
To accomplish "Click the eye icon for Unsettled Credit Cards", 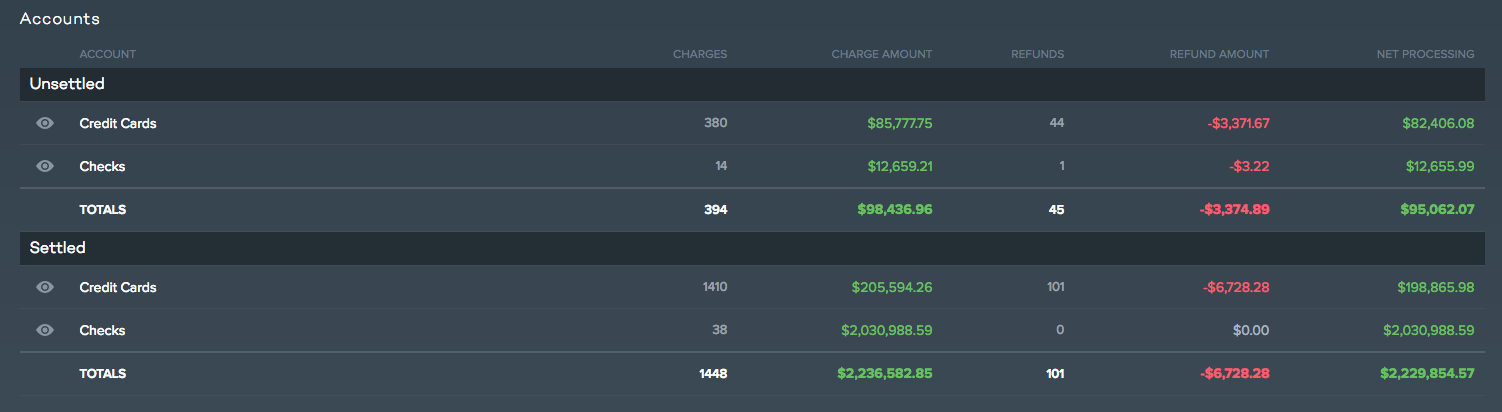I will (45, 123).
